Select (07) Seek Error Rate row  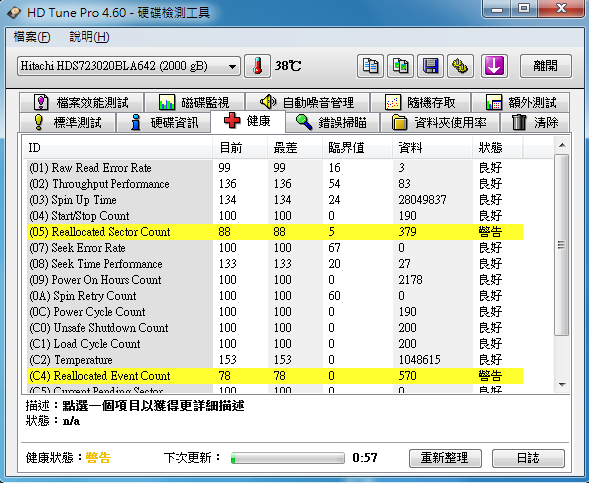click(275, 248)
